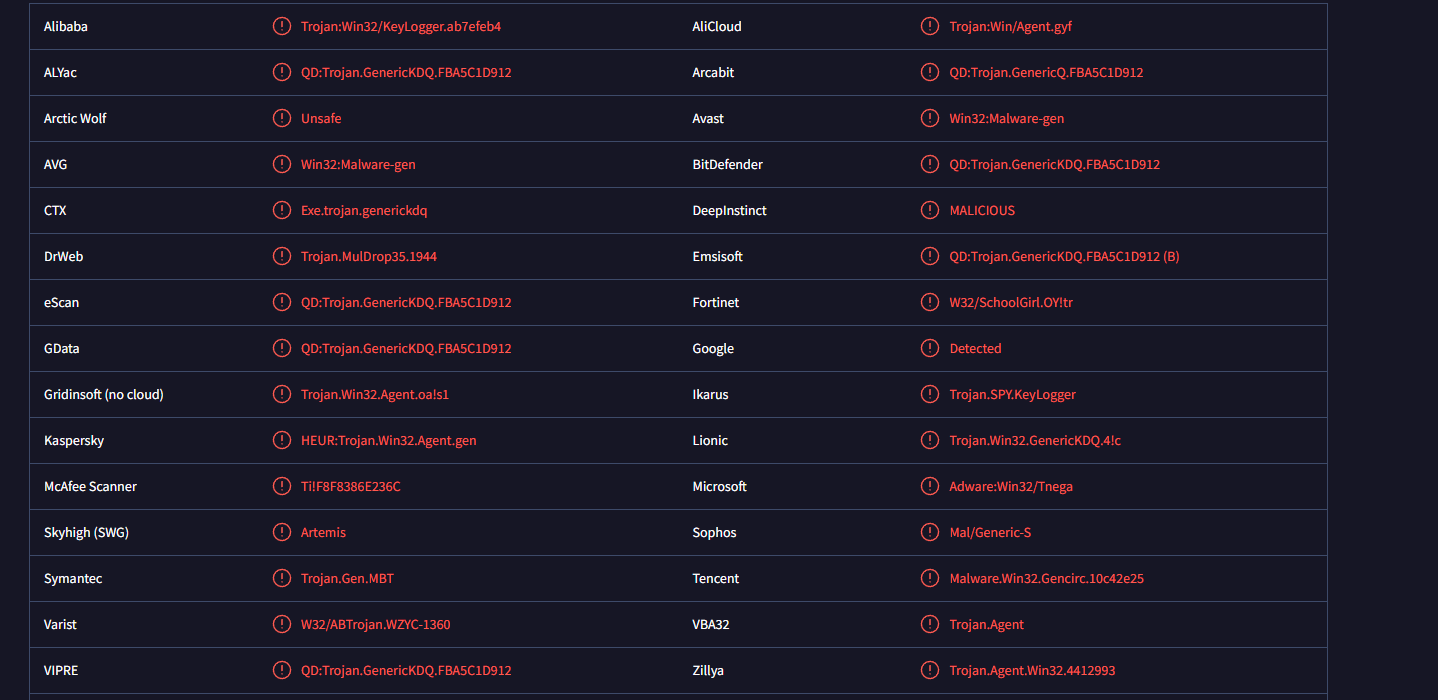Click the alert icon beside Google Detected
This screenshot has height=700, width=1438.
pyautogui.click(x=930, y=348)
